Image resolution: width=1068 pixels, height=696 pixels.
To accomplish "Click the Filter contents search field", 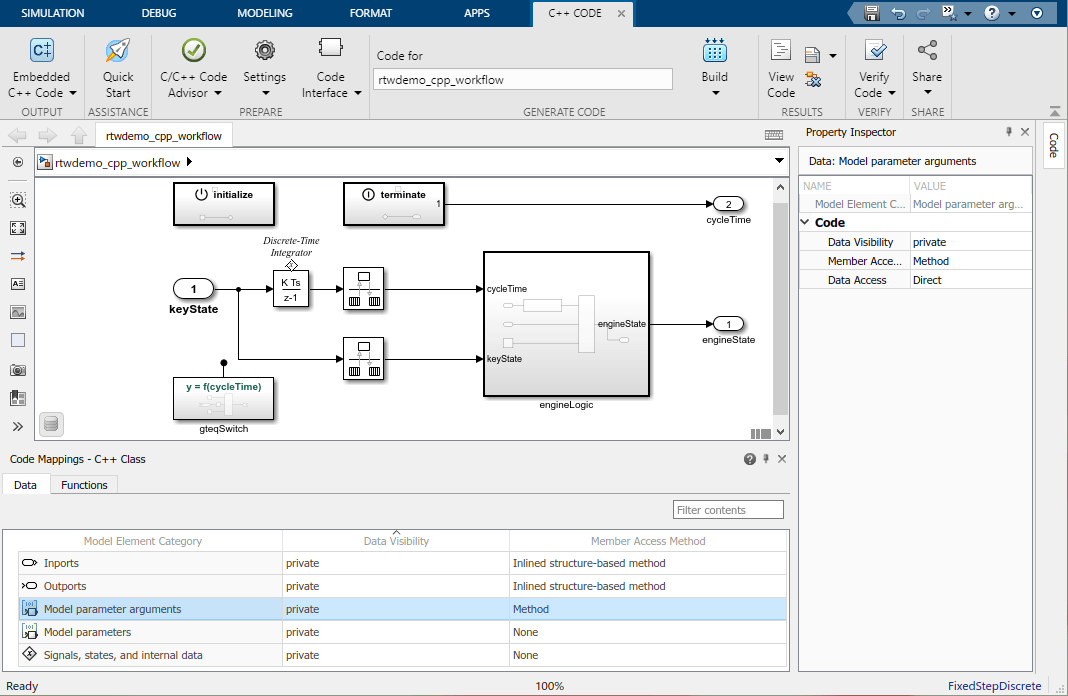I will (728, 510).
